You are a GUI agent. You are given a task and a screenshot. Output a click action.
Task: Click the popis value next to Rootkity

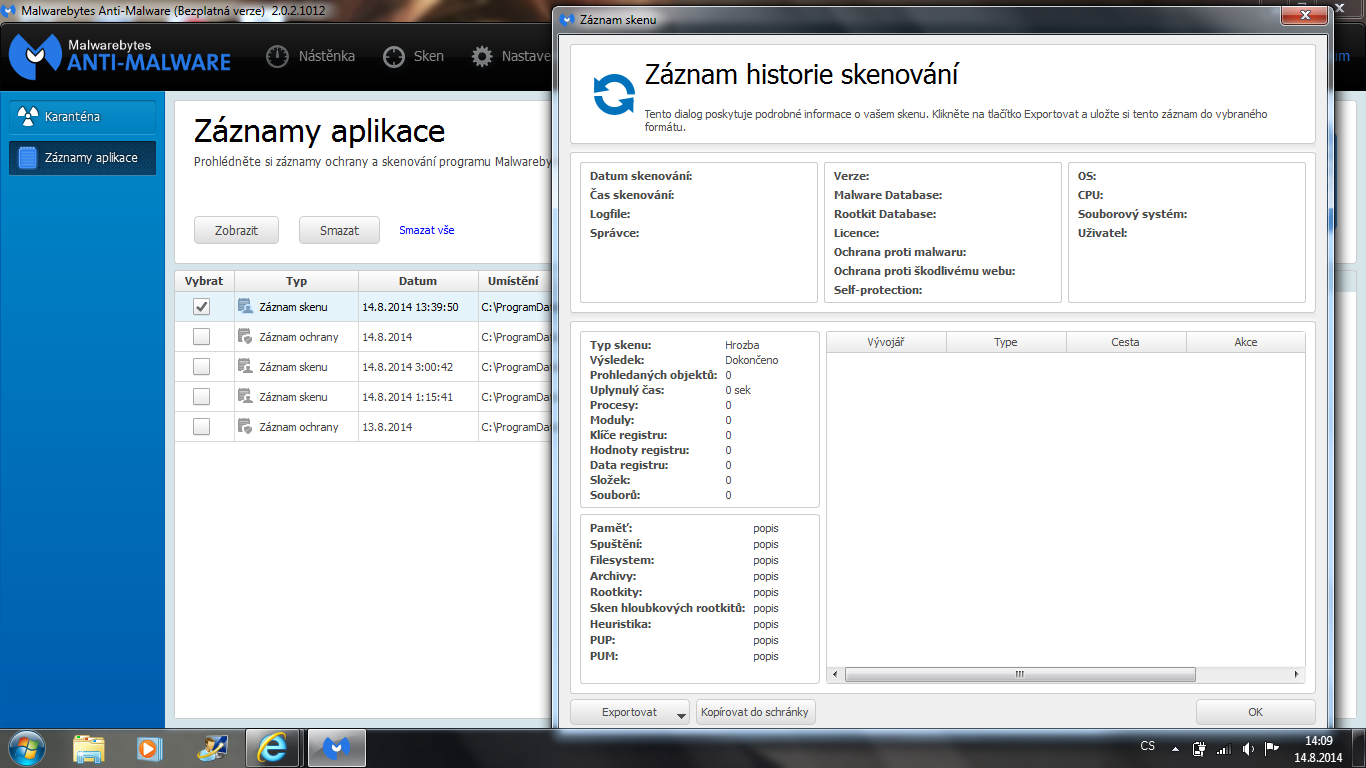click(x=766, y=592)
